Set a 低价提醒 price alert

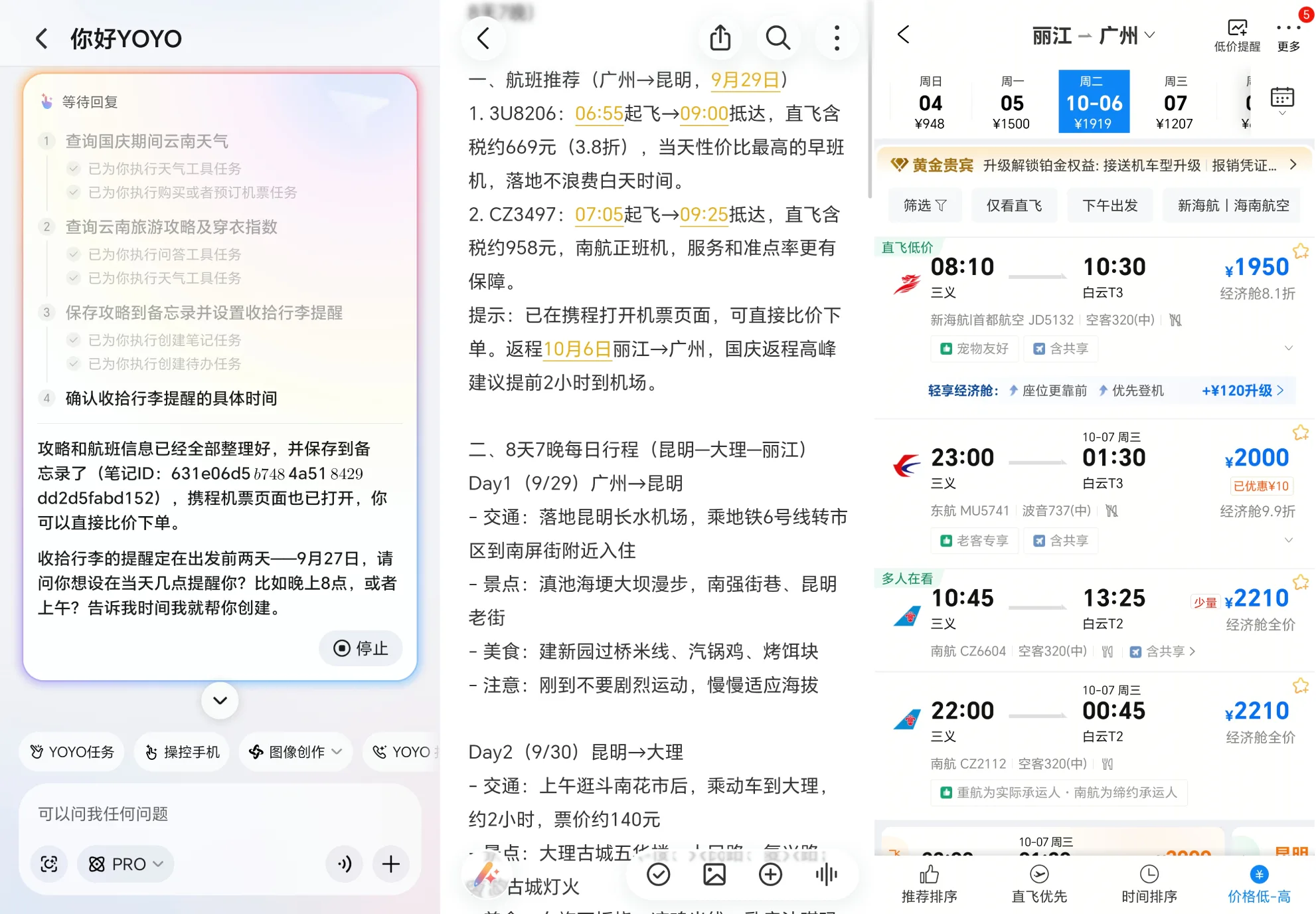tap(1237, 35)
